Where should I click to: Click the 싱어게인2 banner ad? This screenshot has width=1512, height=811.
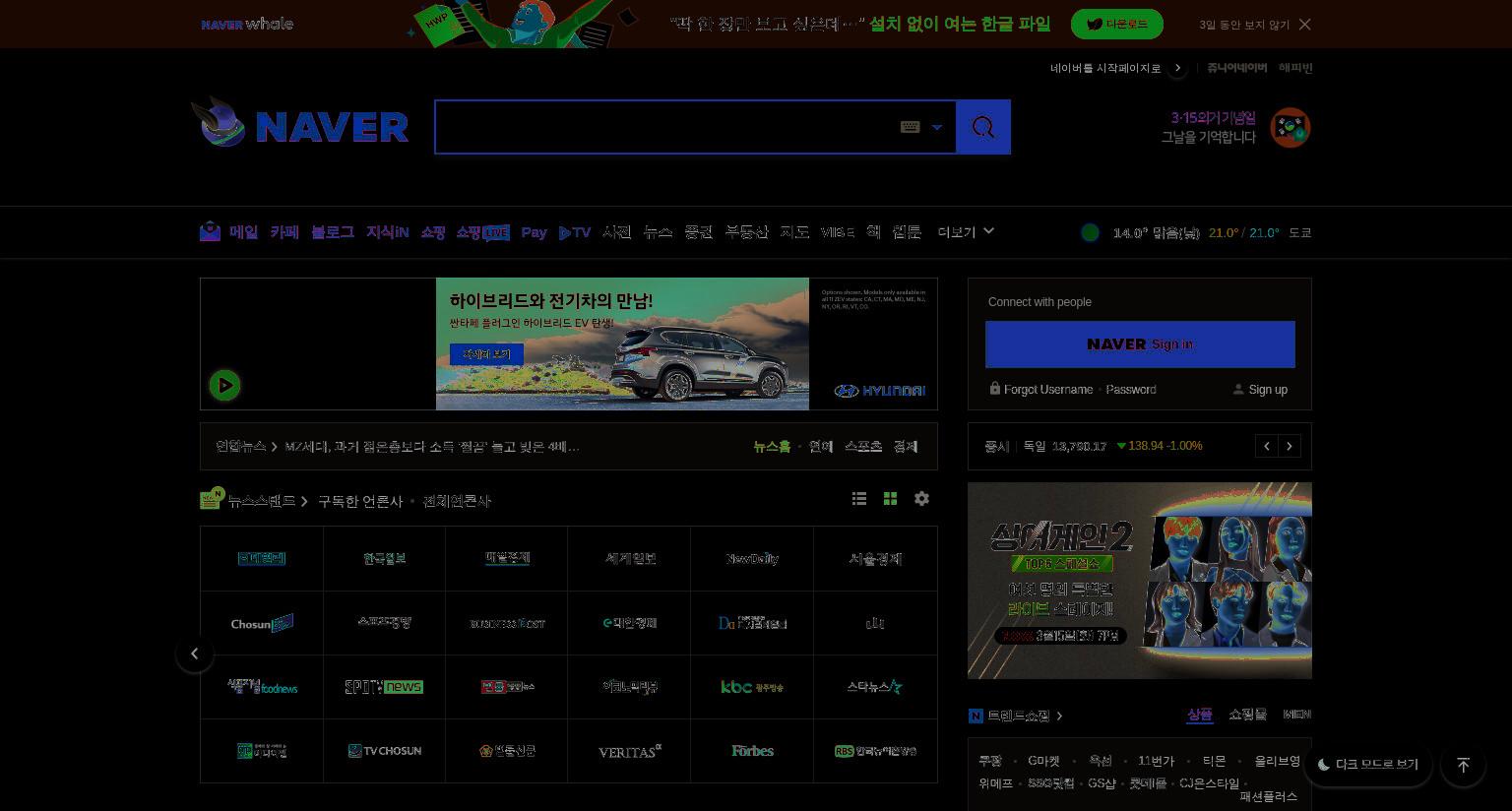[1140, 581]
